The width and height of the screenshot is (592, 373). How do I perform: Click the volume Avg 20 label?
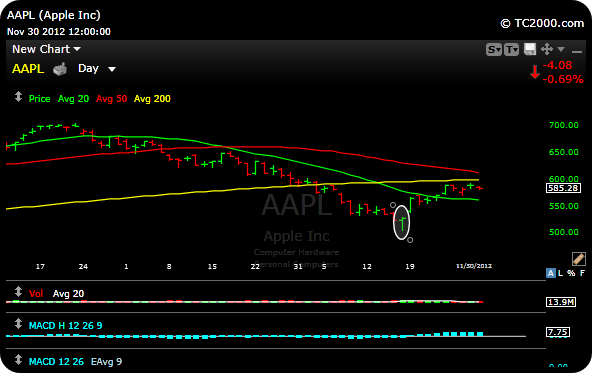(x=68, y=293)
